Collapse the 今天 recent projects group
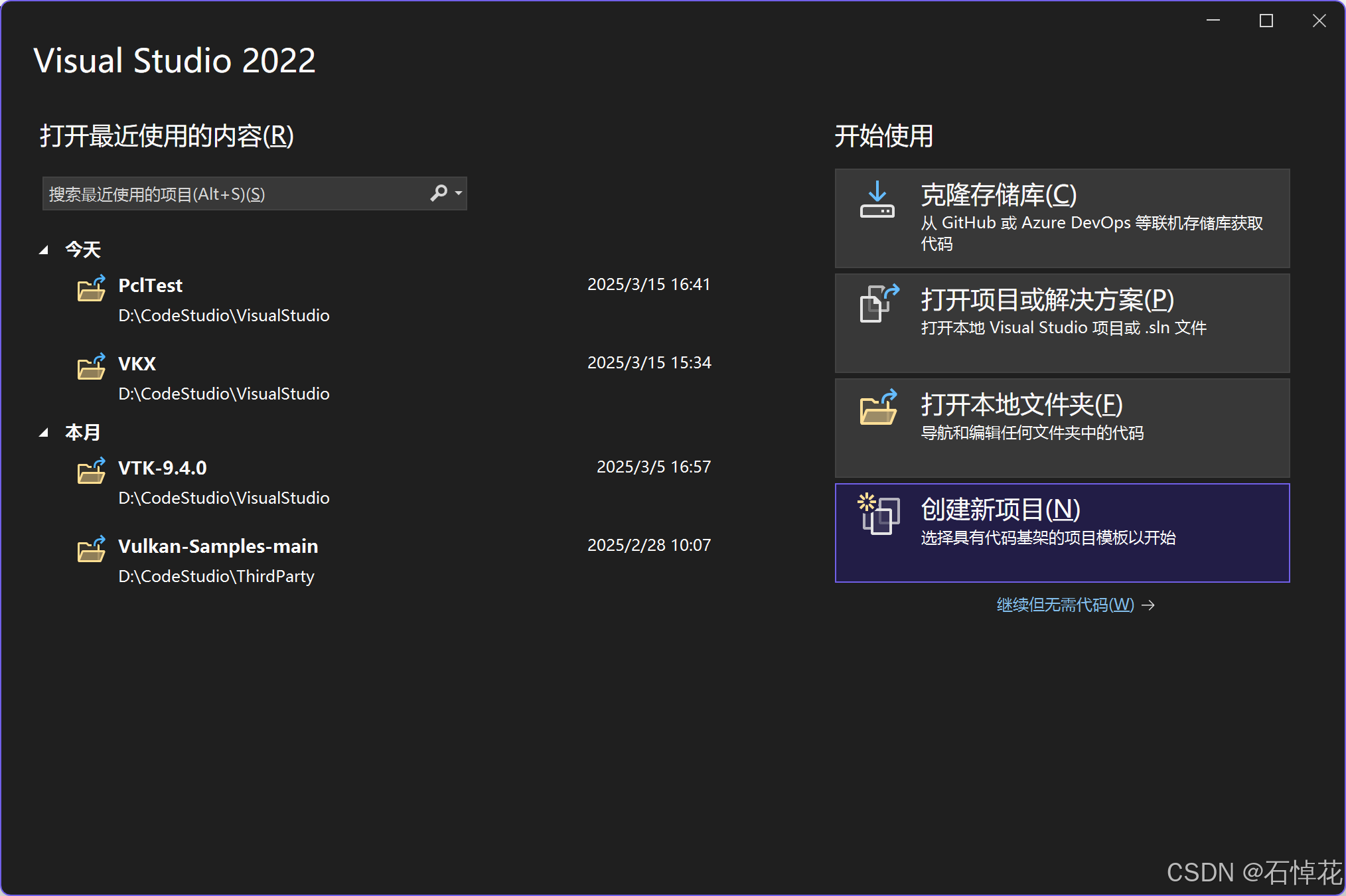The width and height of the screenshot is (1346, 896). pyautogui.click(x=44, y=249)
